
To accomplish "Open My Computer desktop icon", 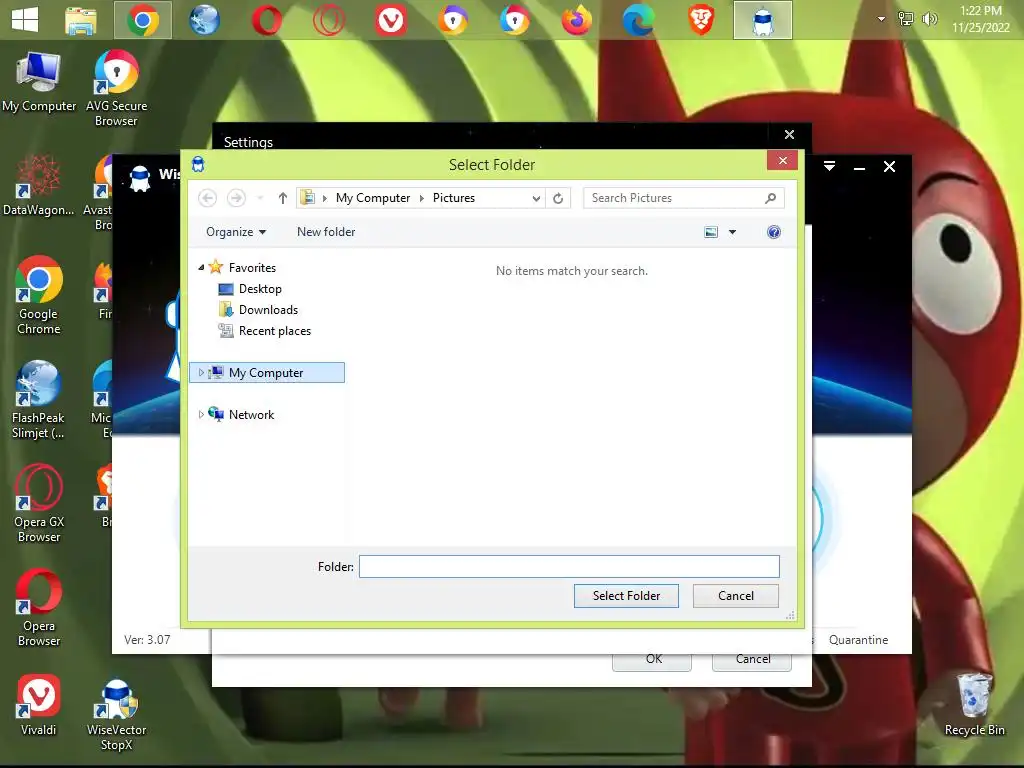I will [x=39, y=81].
